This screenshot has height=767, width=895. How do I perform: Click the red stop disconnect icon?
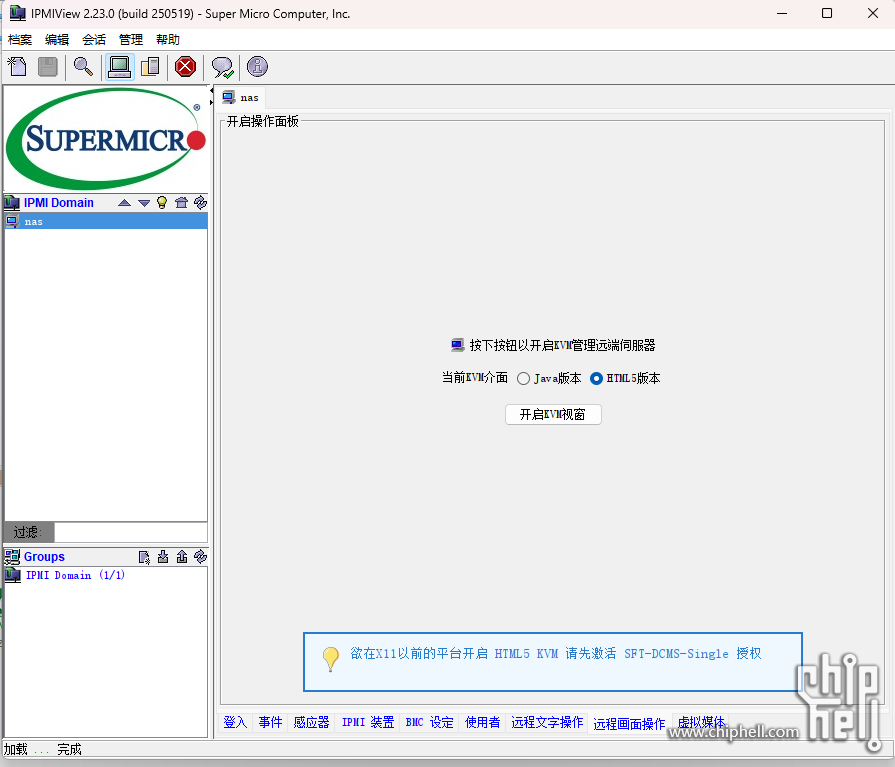(185, 67)
